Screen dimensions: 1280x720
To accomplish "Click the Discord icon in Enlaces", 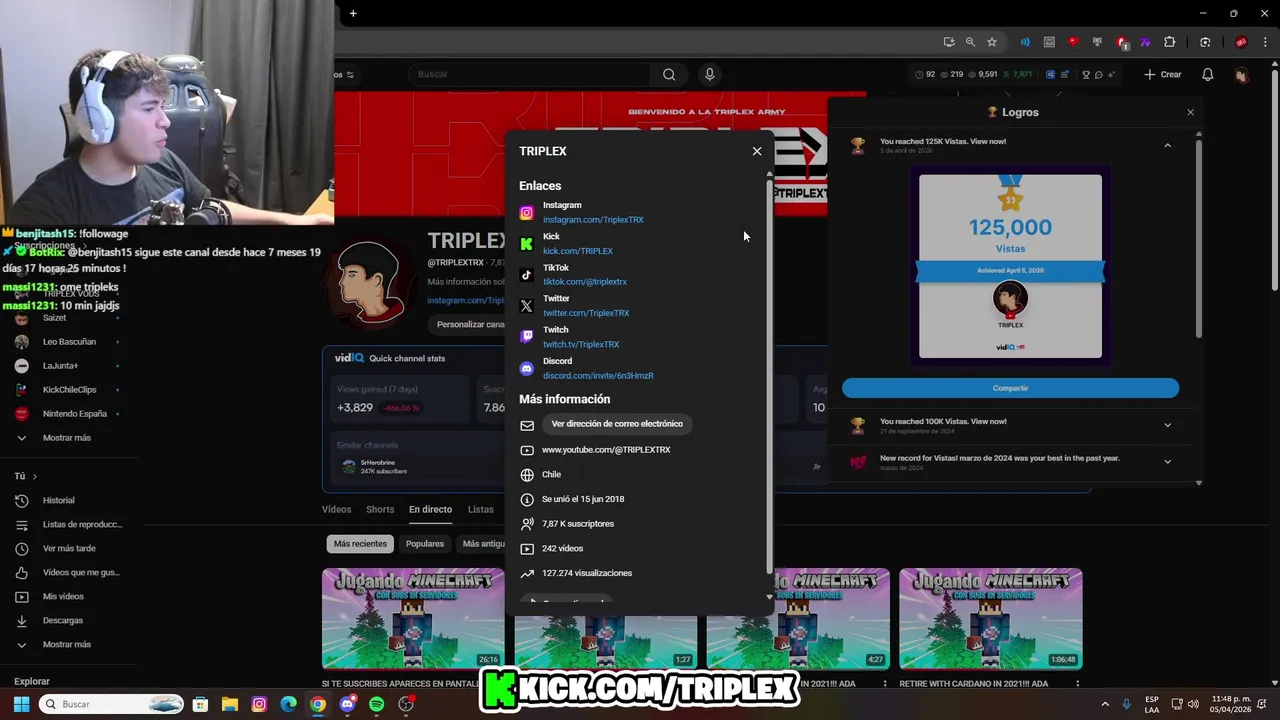I will pyautogui.click(x=527, y=368).
